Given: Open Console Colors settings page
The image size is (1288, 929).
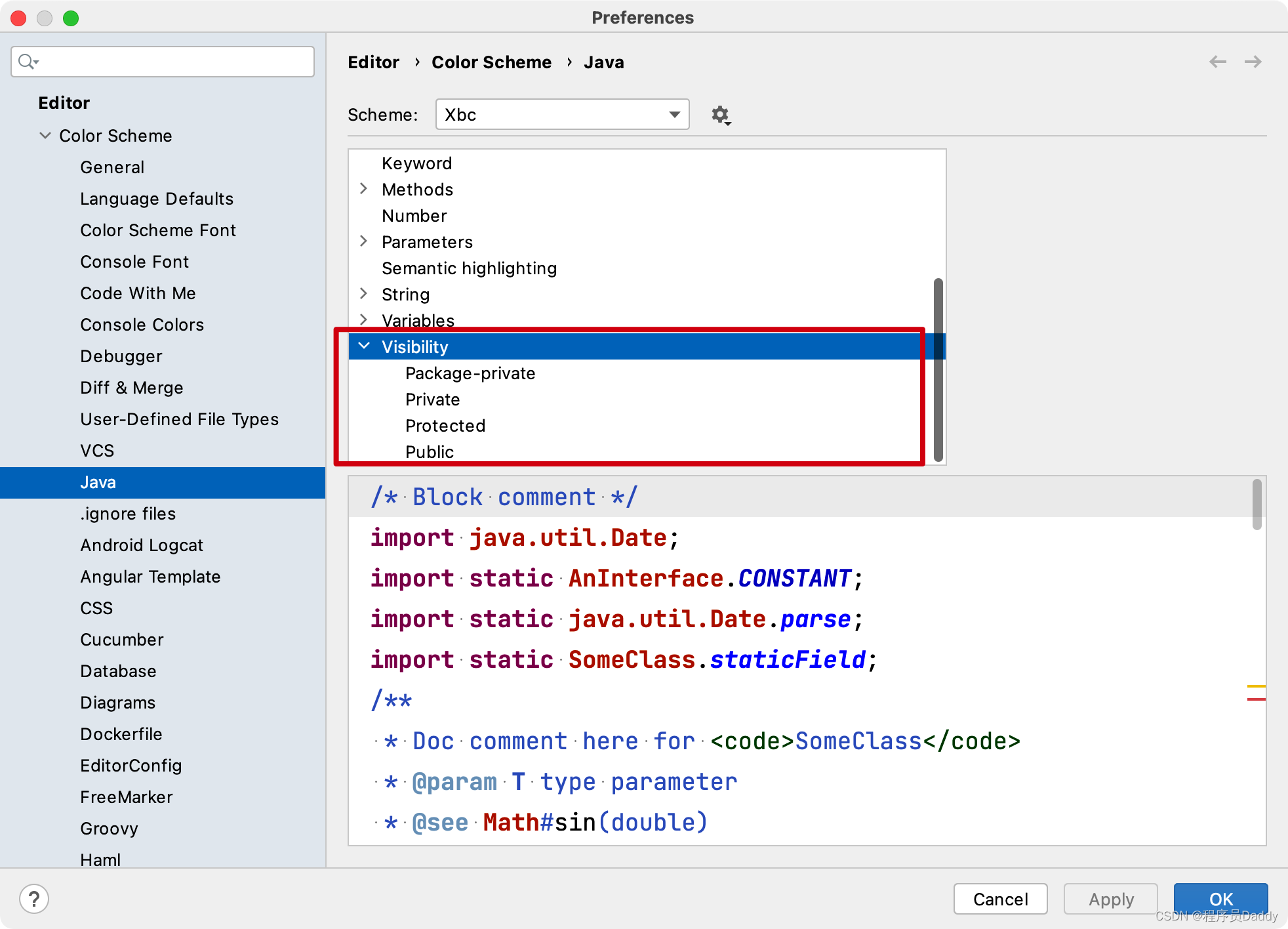Looking at the screenshot, I should point(142,325).
